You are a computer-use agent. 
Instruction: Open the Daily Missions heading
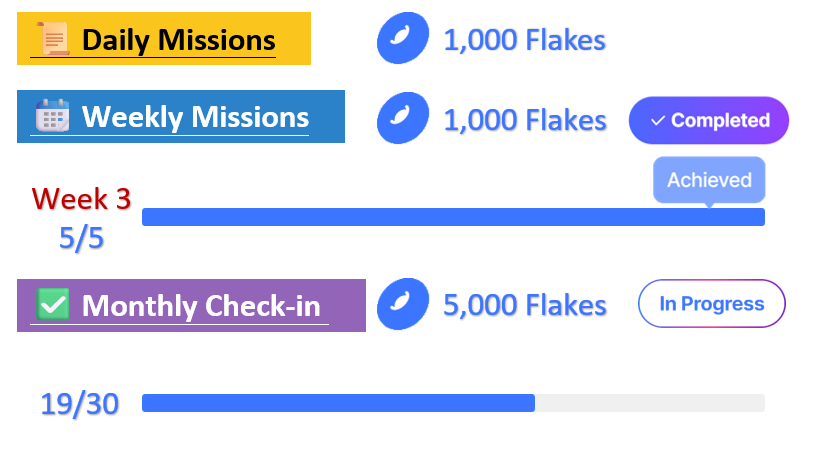tap(178, 40)
